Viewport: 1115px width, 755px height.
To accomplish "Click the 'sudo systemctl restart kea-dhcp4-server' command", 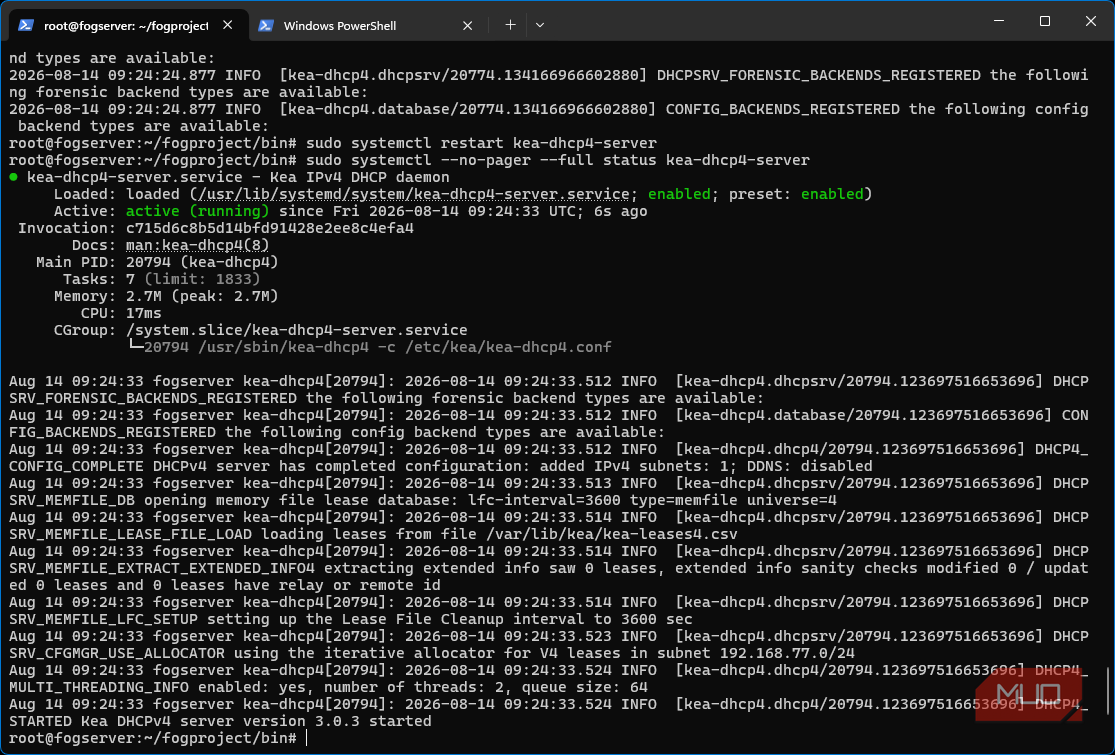I will click(481, 143).
